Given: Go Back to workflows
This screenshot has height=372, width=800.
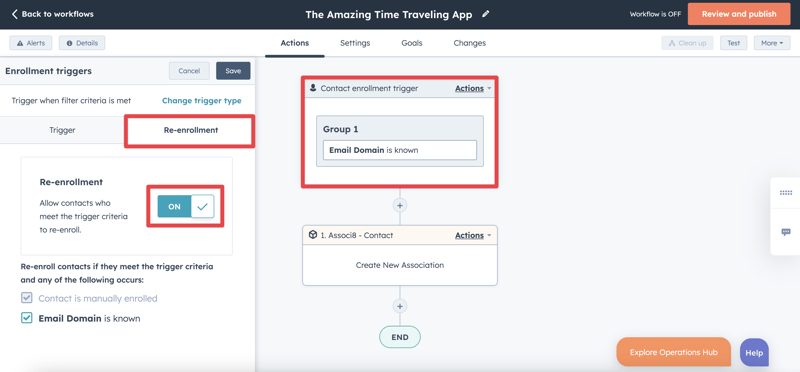Looking at the screenshot, I should (x=53, y=14).
